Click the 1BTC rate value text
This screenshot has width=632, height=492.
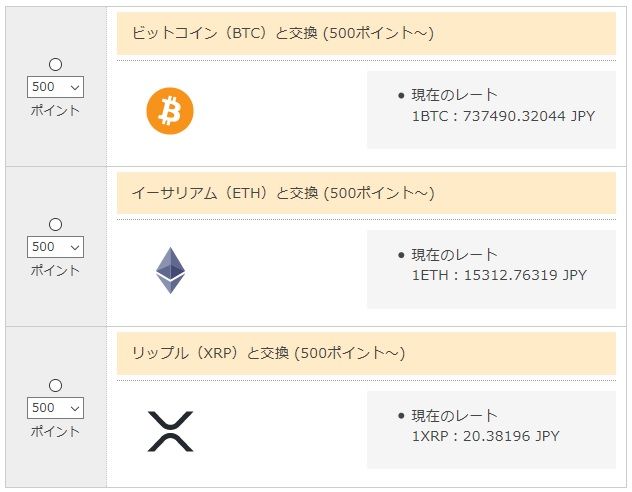[503, 116]
